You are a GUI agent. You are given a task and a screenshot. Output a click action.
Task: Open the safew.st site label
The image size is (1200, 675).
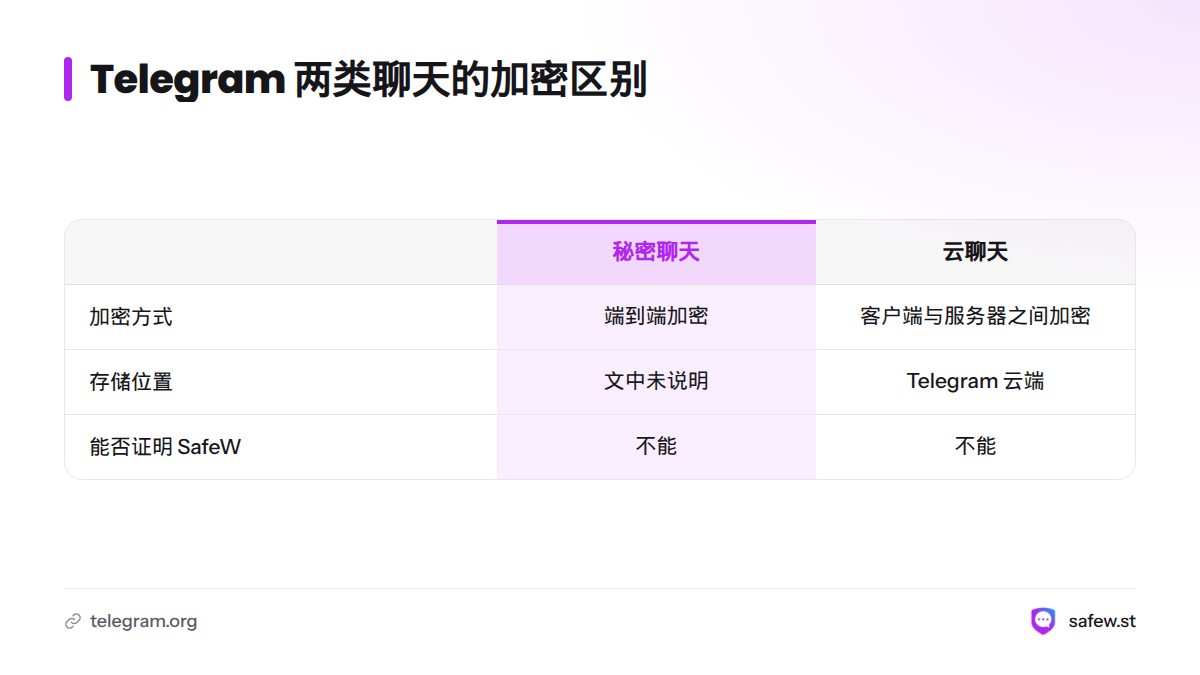click(1102, 621)
